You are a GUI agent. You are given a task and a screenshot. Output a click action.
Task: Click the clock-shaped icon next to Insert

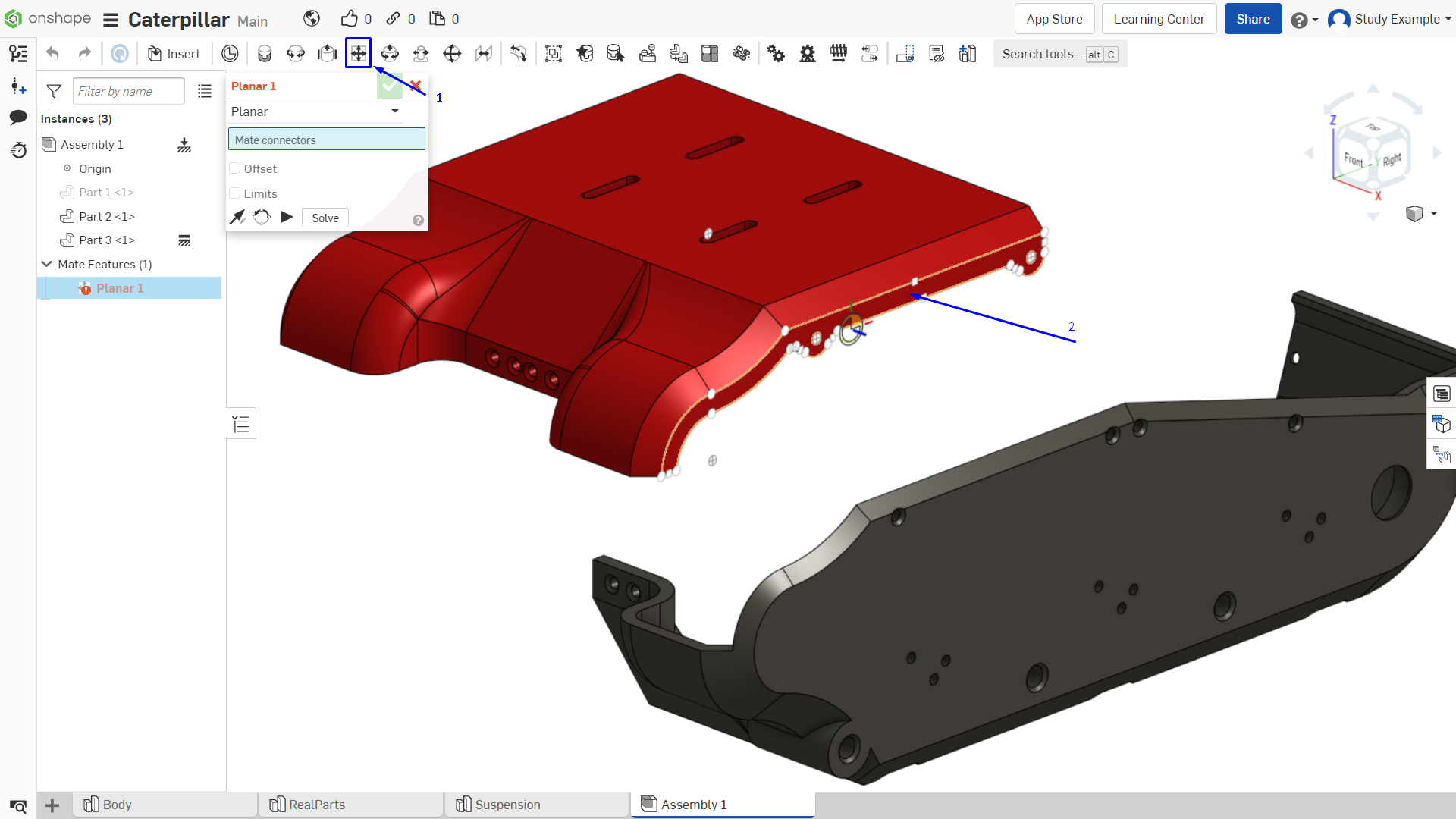pos(230,54)
